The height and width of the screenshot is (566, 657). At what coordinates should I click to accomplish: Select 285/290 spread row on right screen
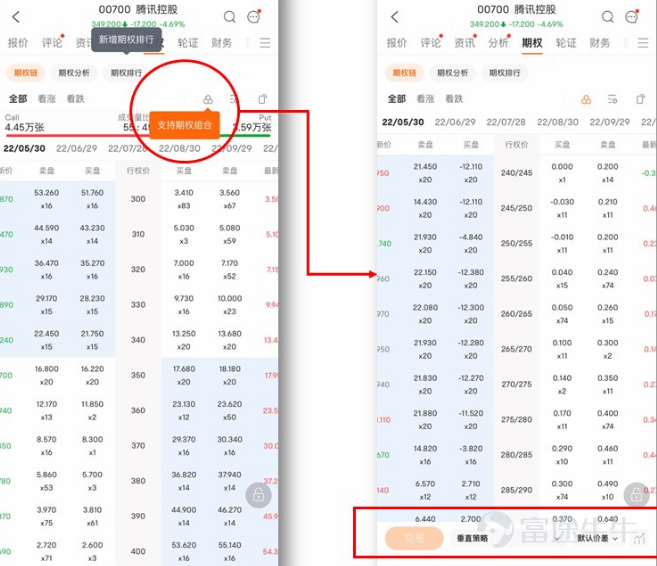(x=517, y=490)
